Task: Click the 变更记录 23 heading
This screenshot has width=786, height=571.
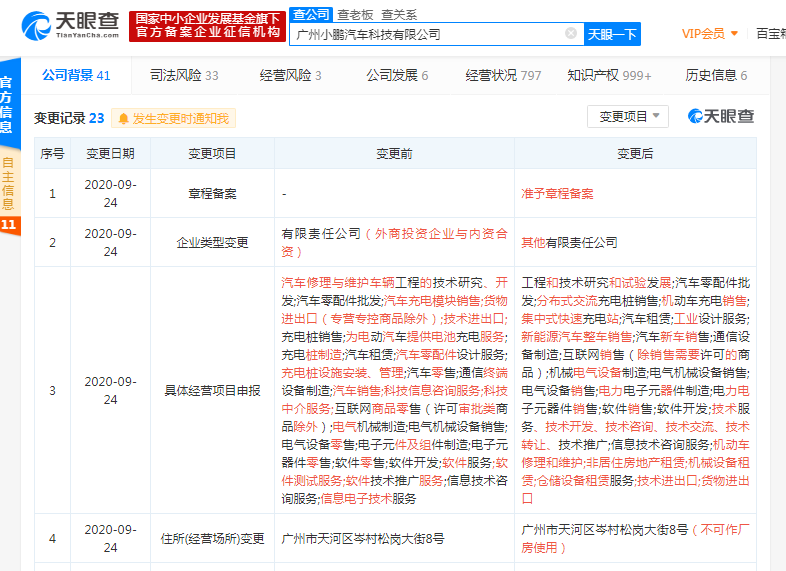Action: [69, 118]
